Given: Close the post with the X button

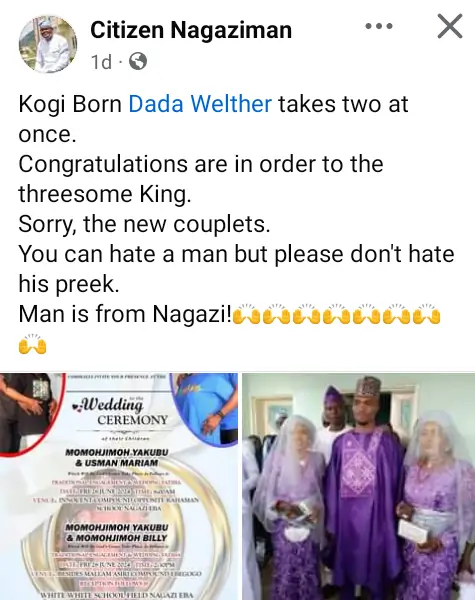Looking at the screenshot, I should (x=450, y=26).
